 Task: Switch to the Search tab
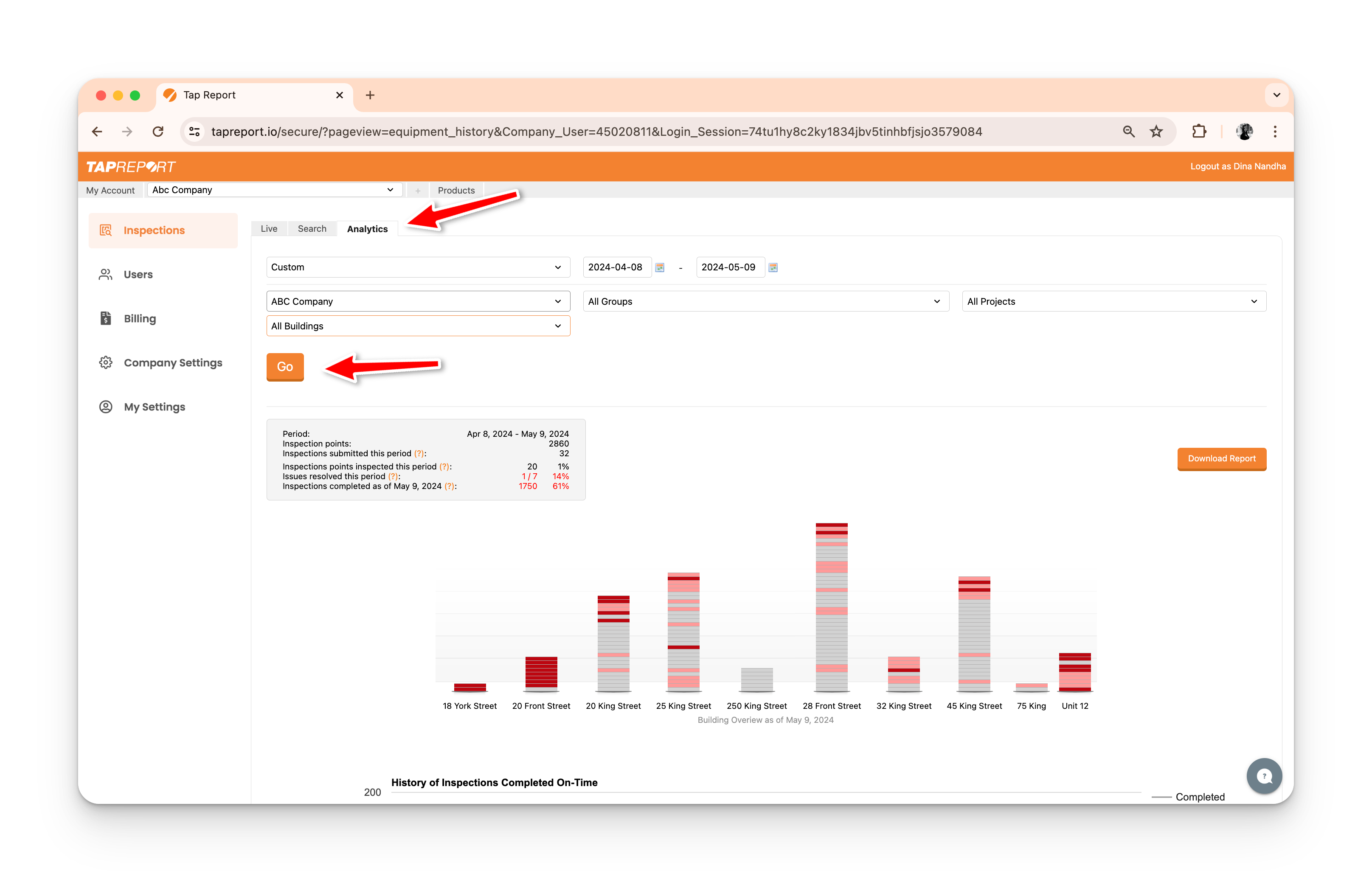[x=312, y=228]
